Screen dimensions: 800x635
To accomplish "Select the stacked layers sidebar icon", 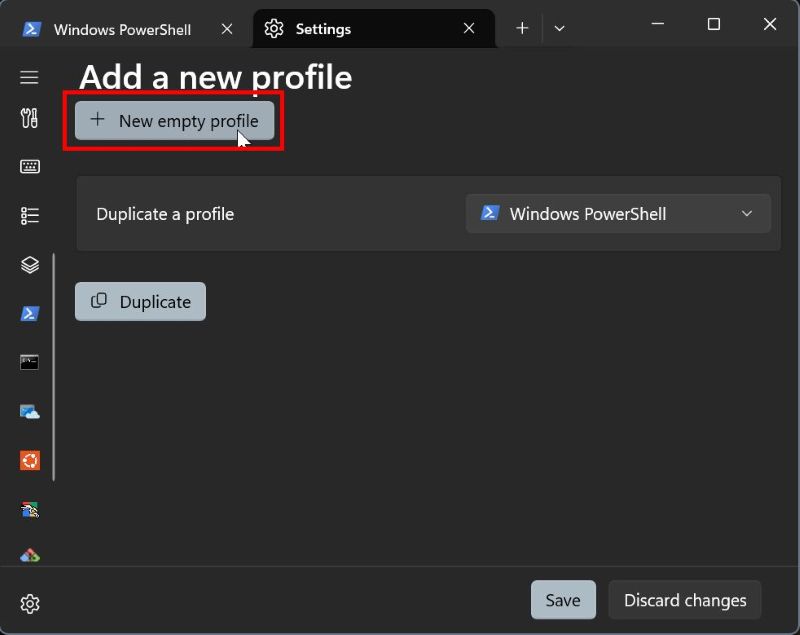I will pos(29,265).
